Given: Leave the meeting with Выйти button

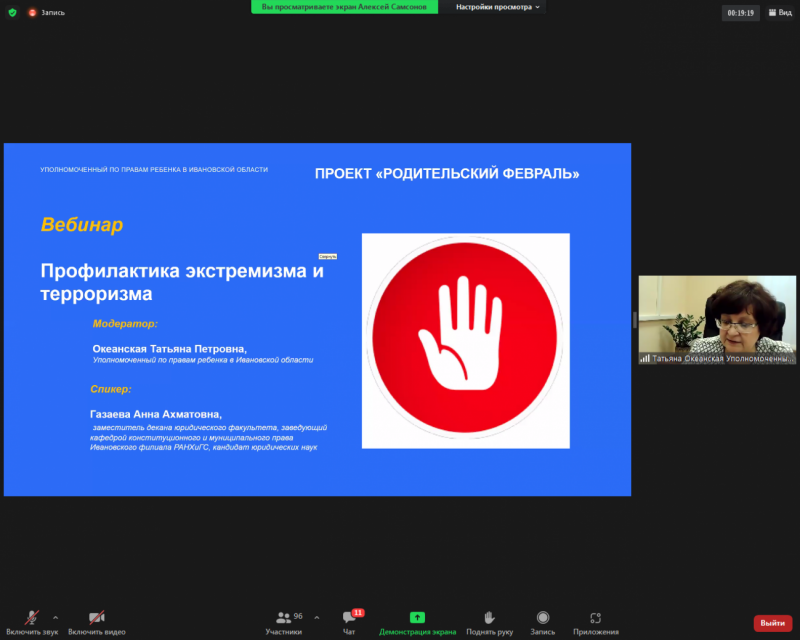Looking at the screenshot, I should [x=772, y=623].
